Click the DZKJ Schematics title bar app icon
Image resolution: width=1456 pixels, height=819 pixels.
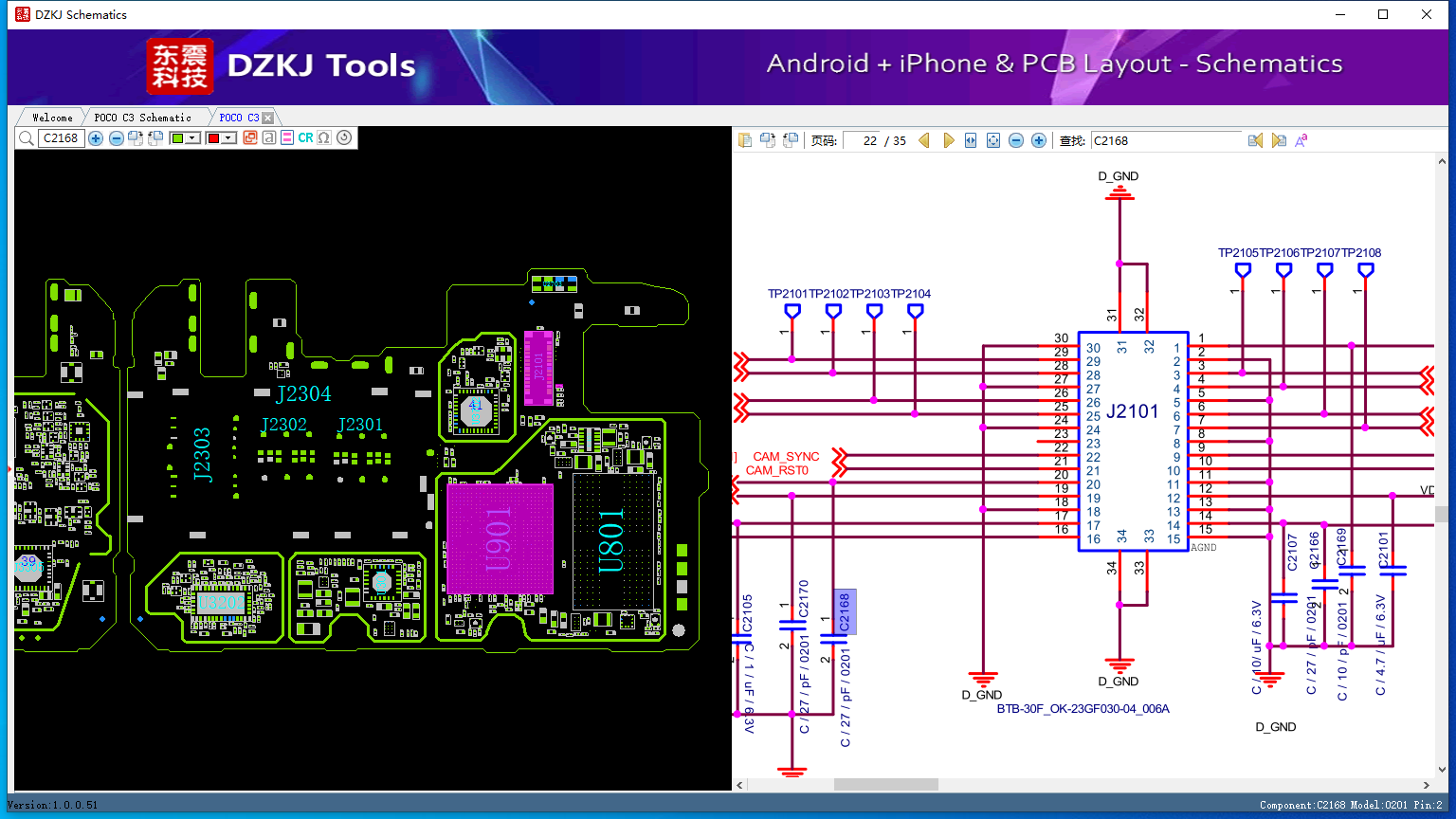pos(23,14)
